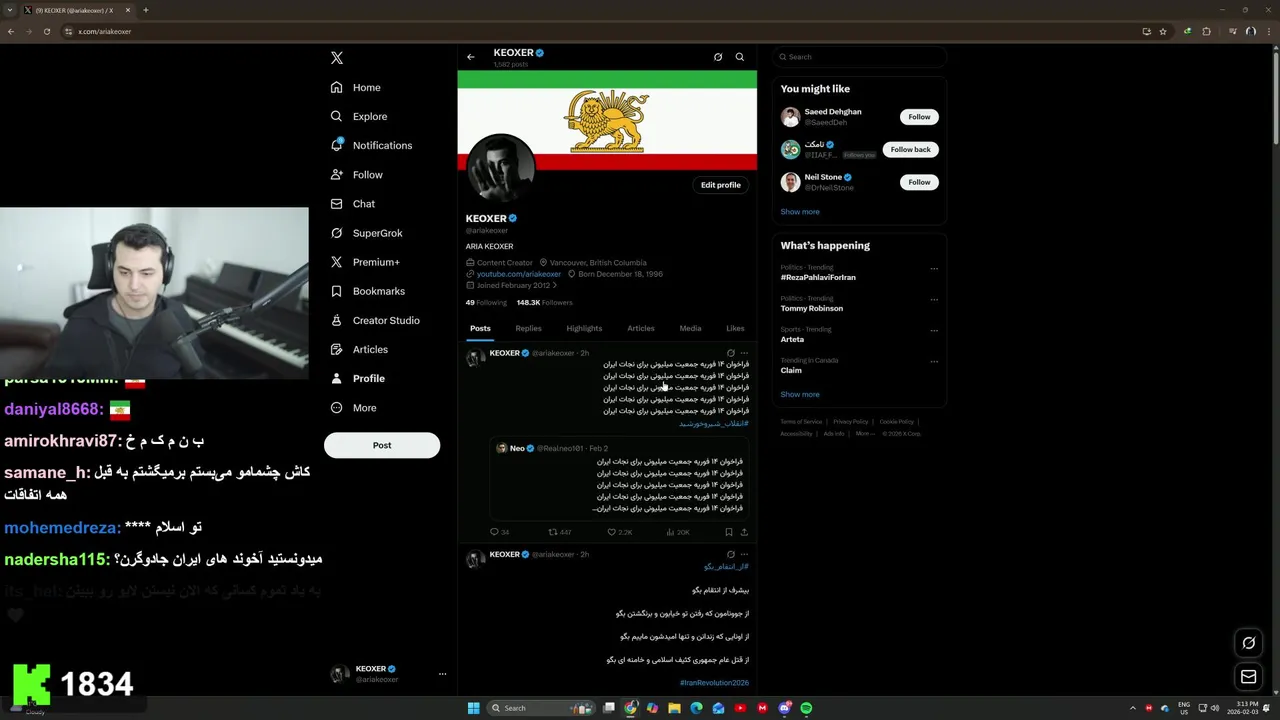View the 148.3K Followers list
This screenshot has width=1280, height=720.
[544, 302]
